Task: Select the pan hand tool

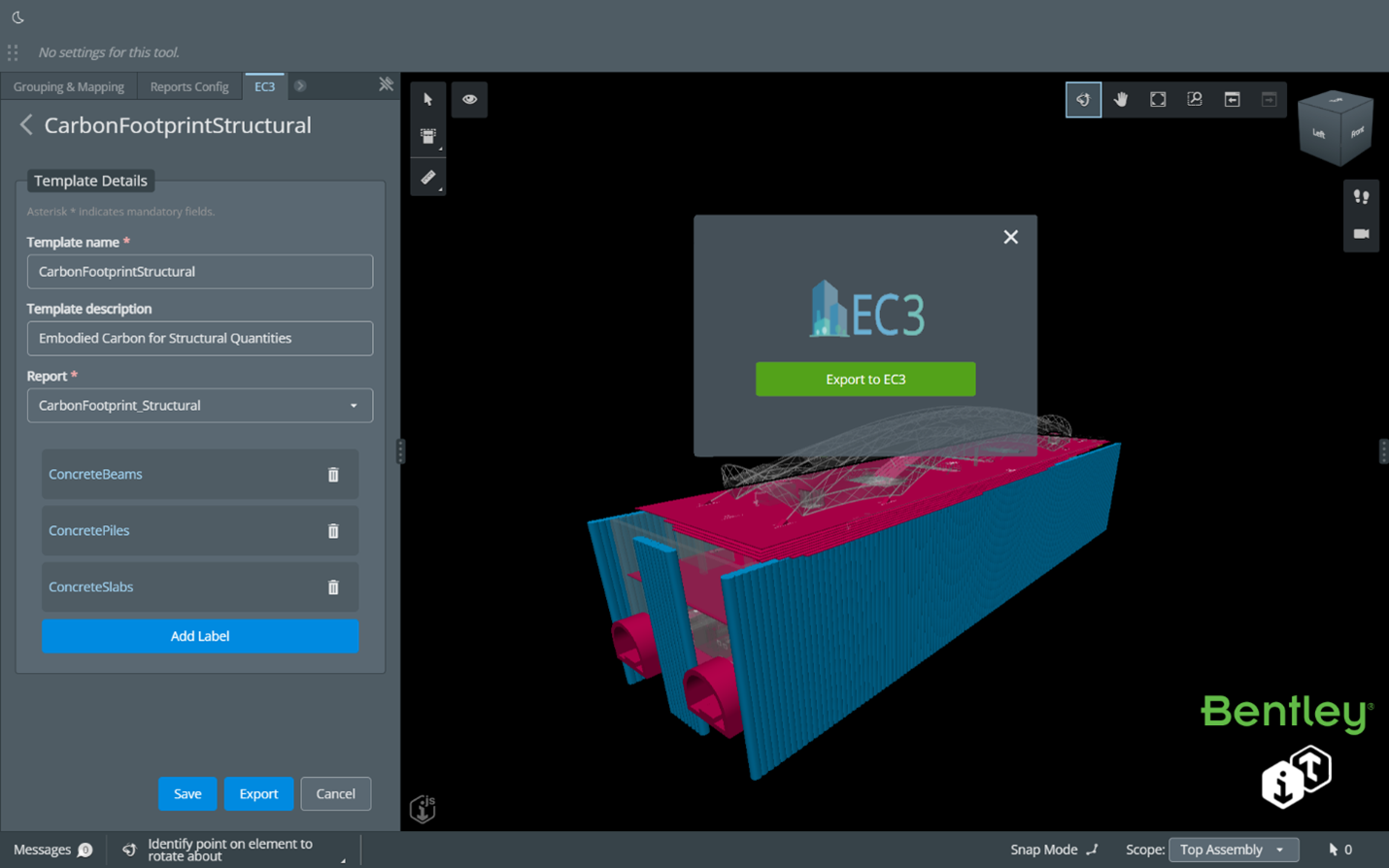Action: [1120, 98]
